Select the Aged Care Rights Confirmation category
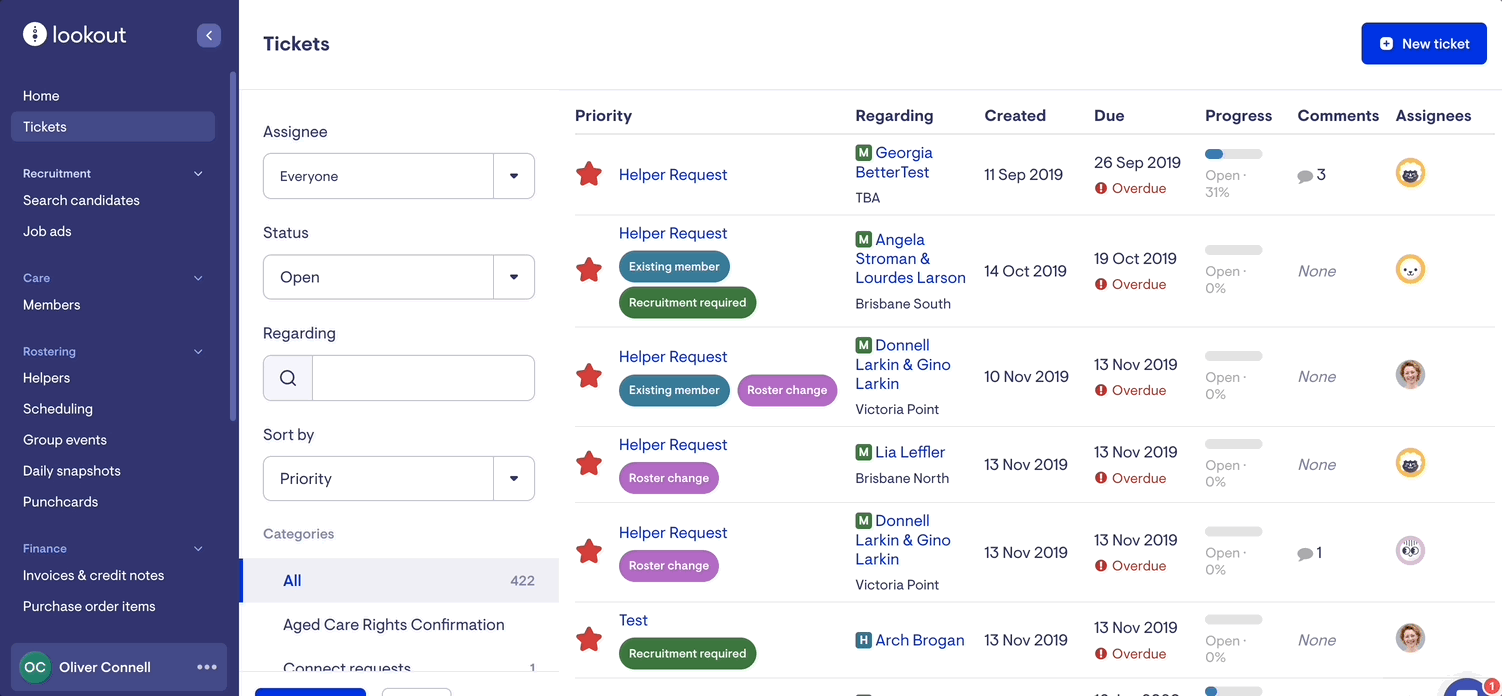1502x696 pixels. click(393, 625)
